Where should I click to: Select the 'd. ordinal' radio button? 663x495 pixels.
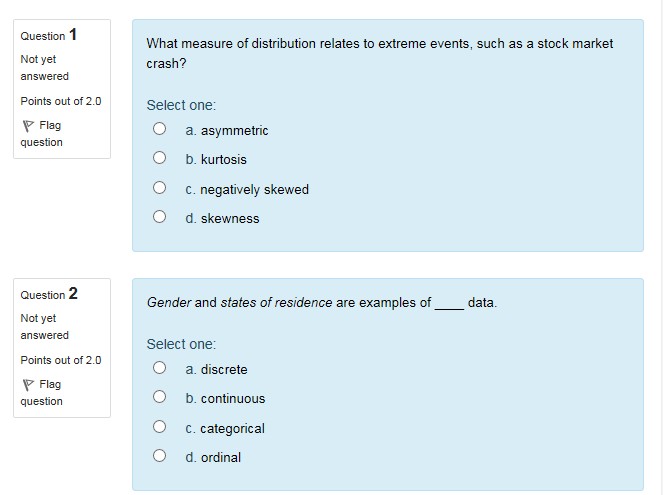[159, 456]
